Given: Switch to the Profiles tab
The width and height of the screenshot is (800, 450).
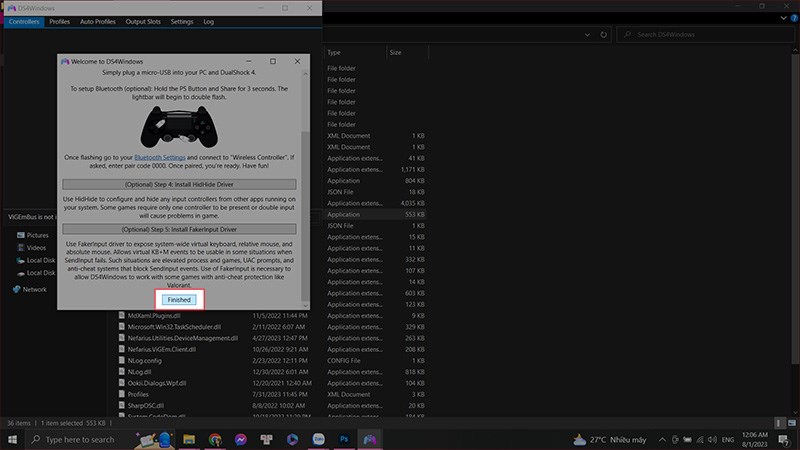Looking at the screenshot, I should 59,21.
